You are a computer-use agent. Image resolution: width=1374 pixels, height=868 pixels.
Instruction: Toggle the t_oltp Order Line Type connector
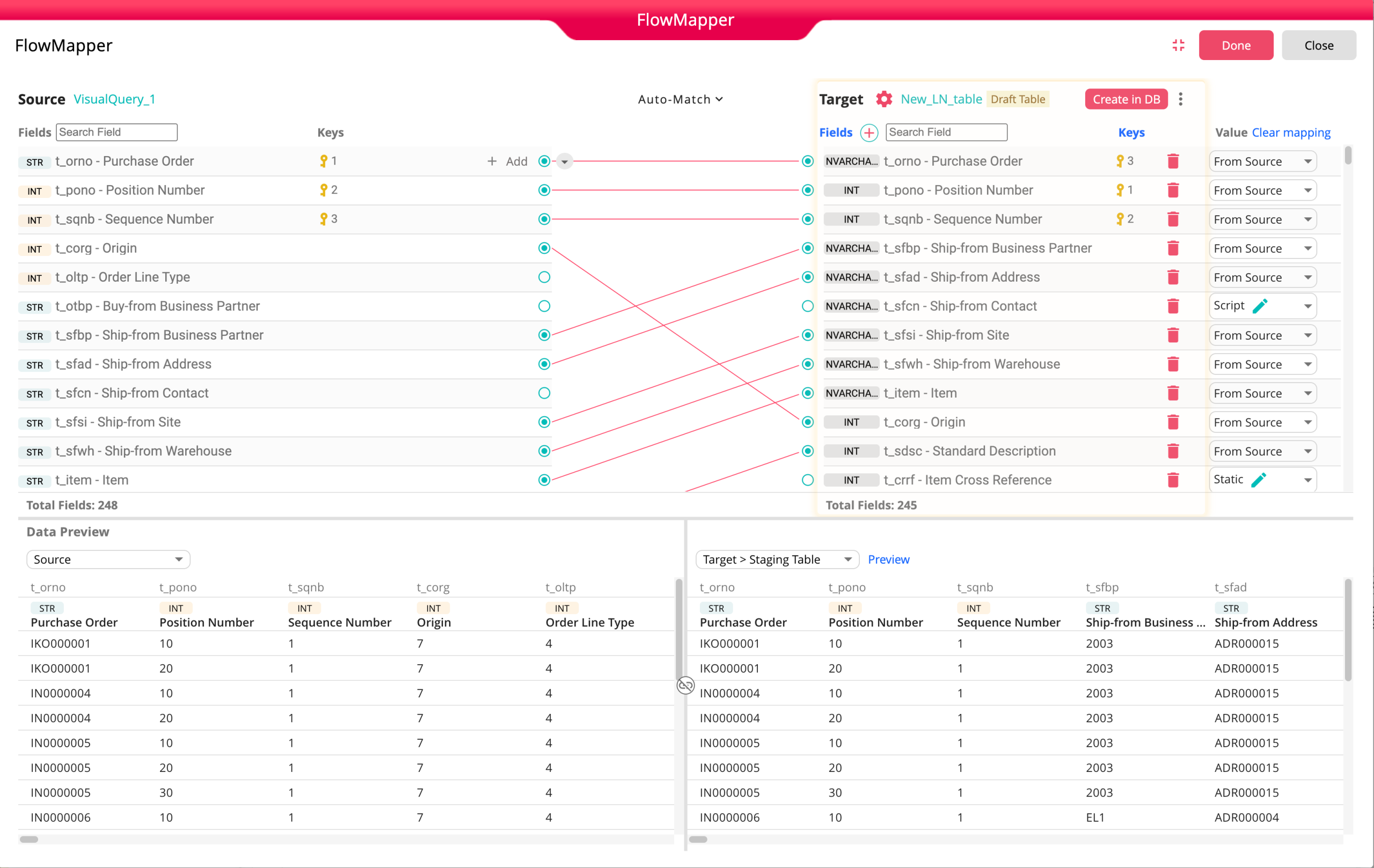[x=544, y=277]
